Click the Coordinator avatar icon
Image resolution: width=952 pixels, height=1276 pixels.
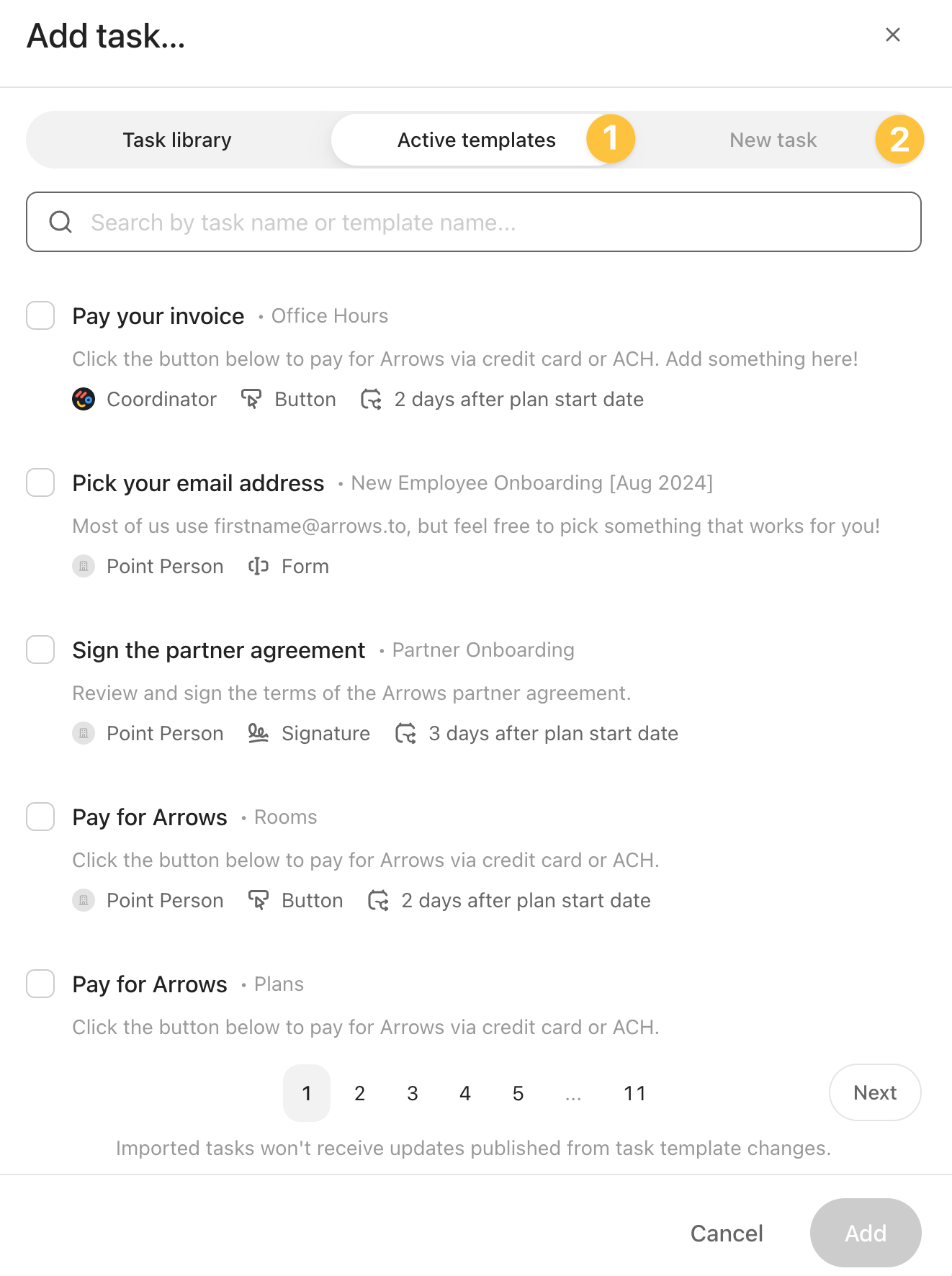pyautogui.click(x=84, y=399)
